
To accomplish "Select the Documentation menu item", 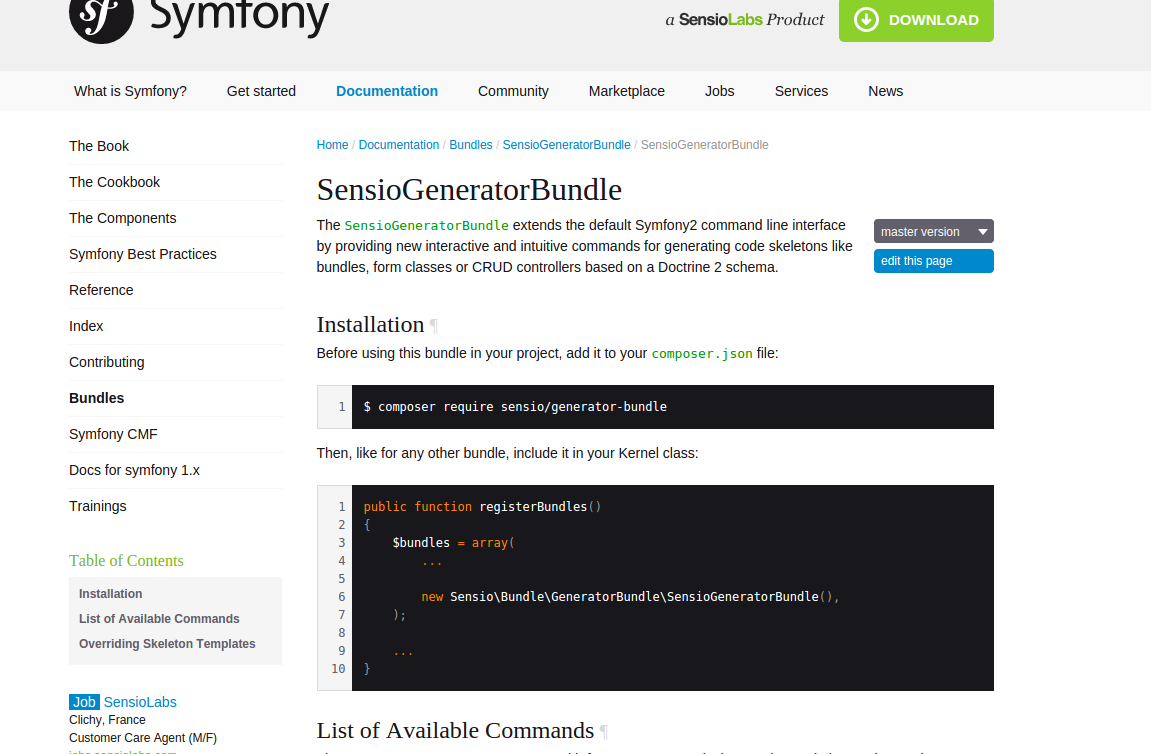I will click(x=387, y=91).
